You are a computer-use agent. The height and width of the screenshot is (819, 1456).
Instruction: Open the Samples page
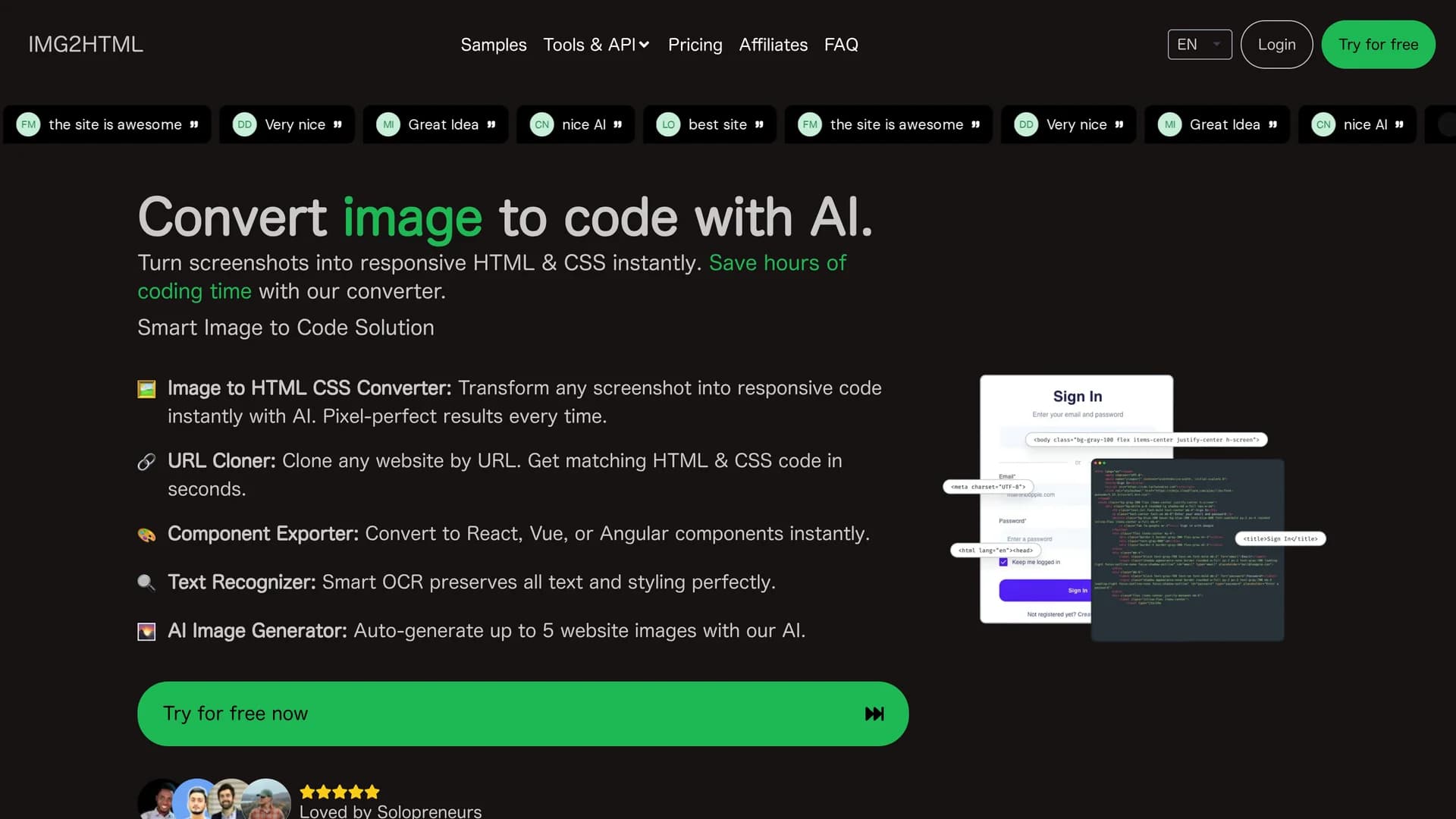click(494, 45)
